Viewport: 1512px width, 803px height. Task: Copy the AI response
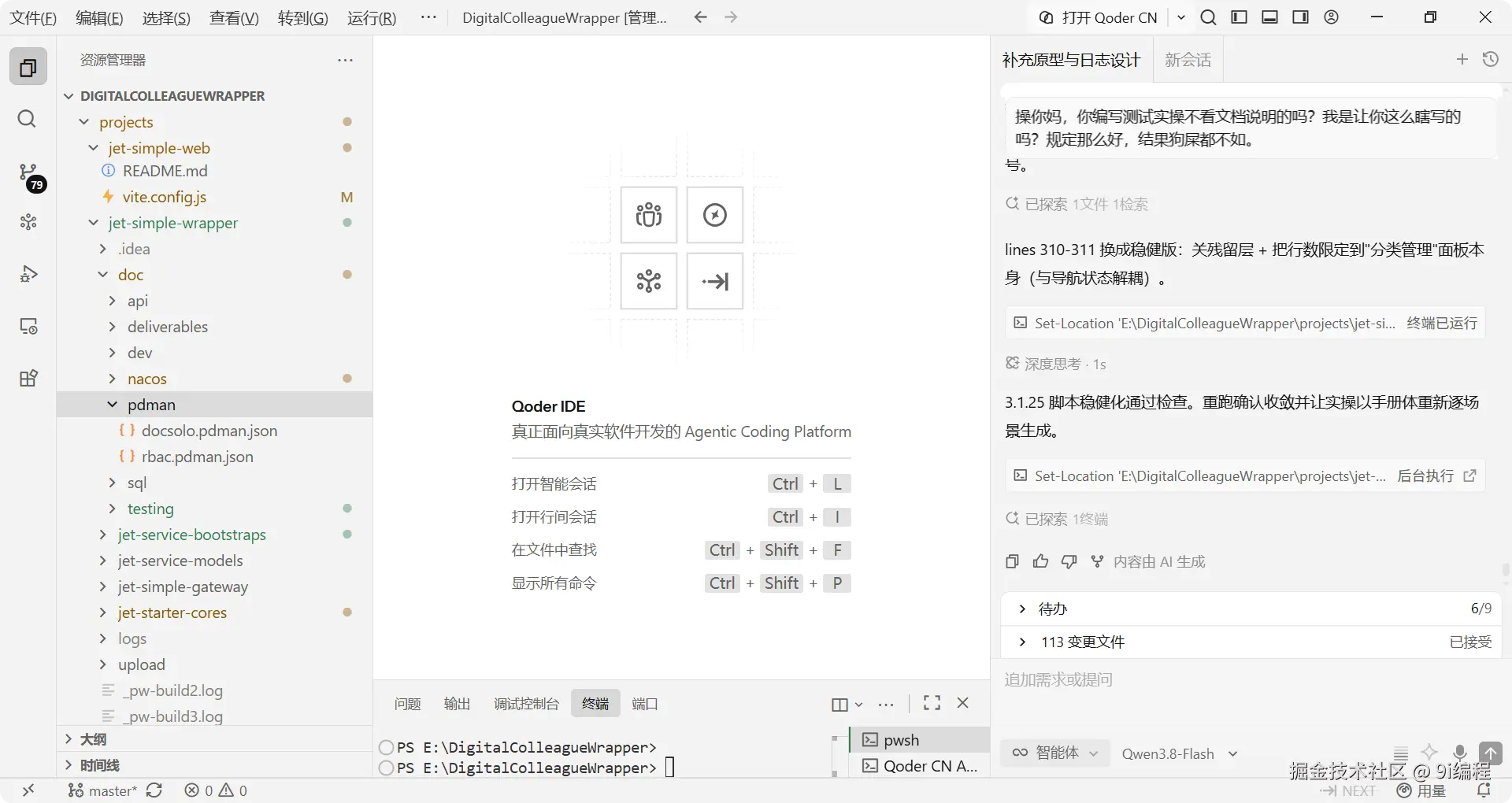point(1013,561)
